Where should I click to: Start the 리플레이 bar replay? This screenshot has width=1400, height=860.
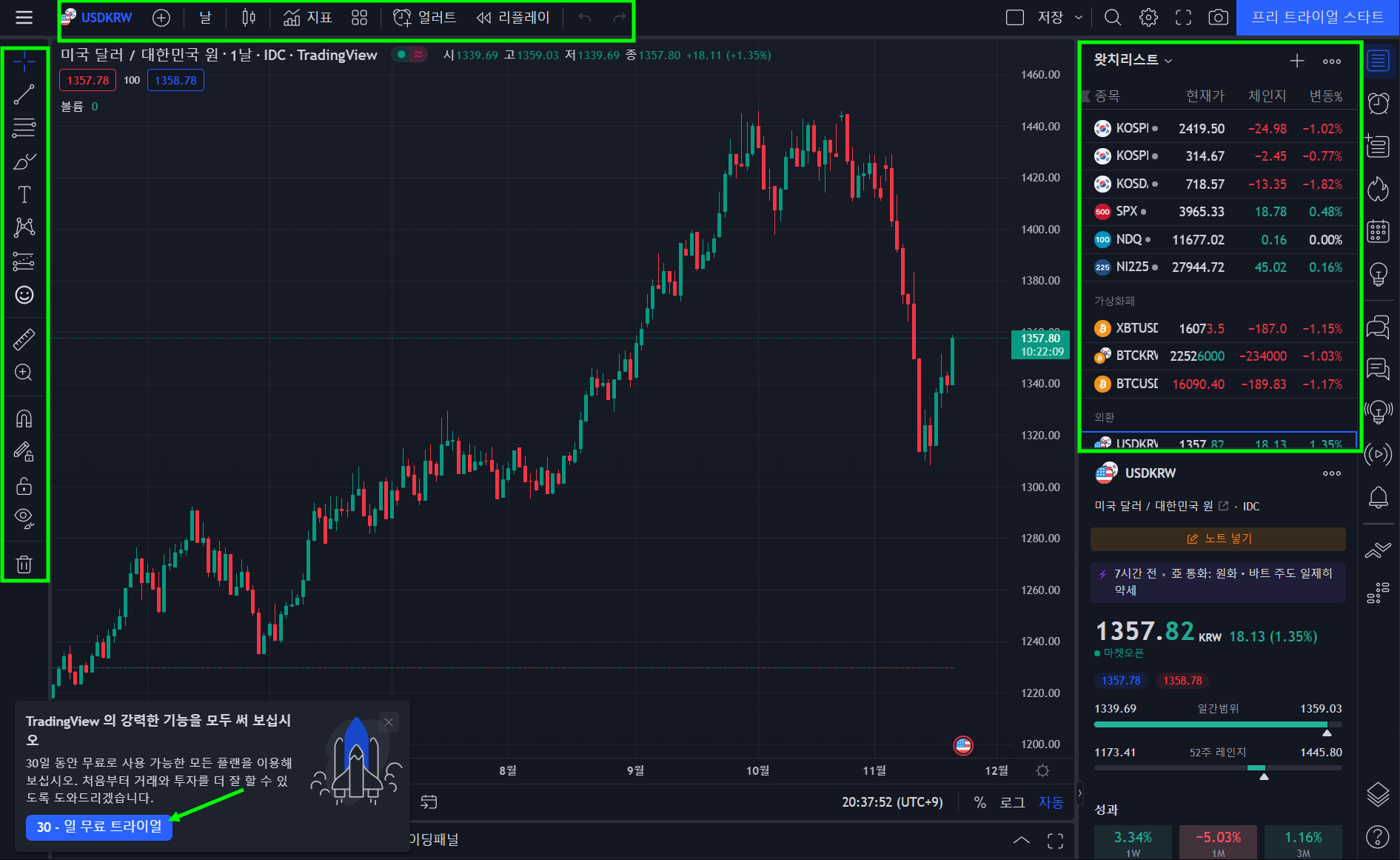[512, 18]
